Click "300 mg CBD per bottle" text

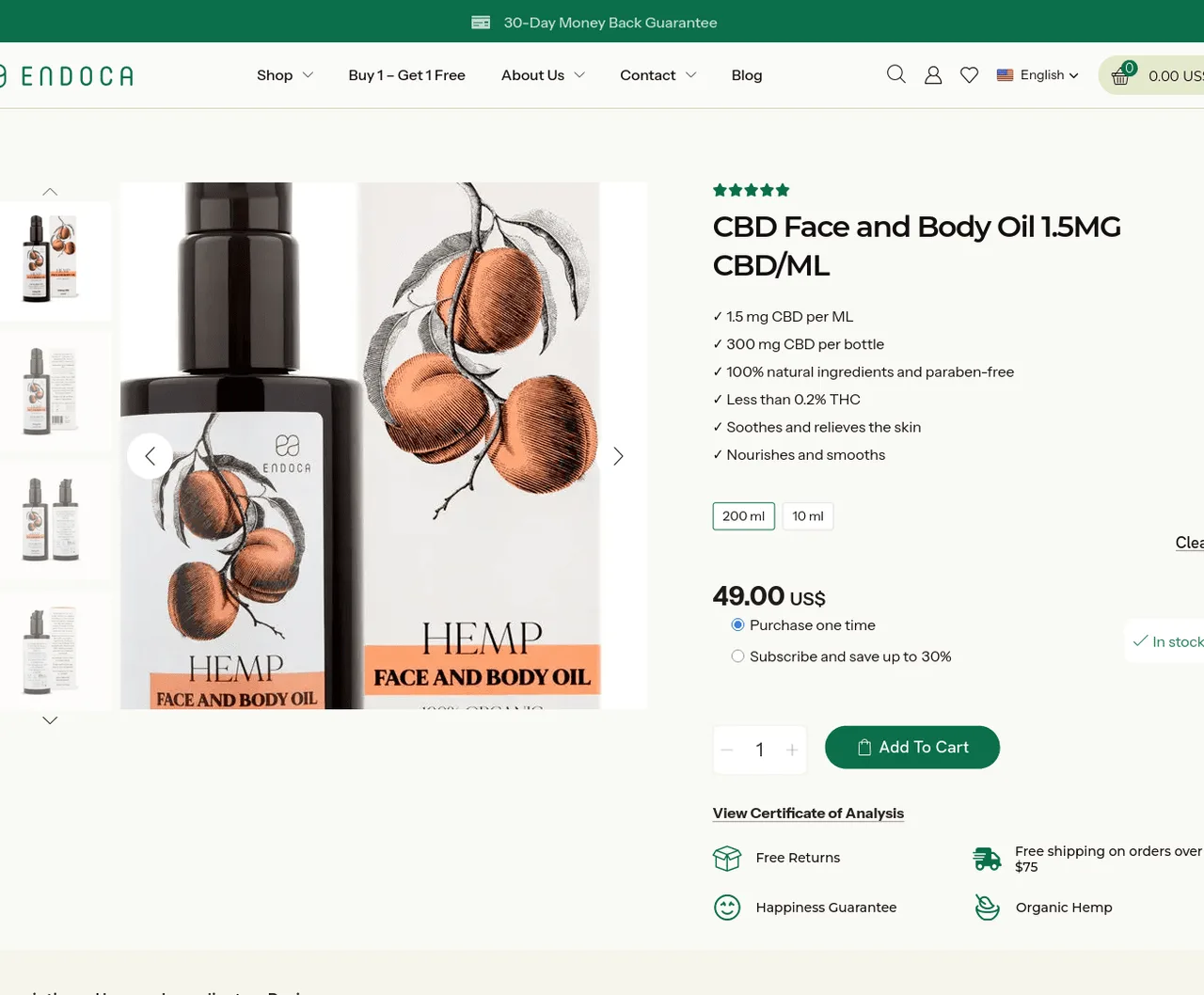[x=805, y=344]
